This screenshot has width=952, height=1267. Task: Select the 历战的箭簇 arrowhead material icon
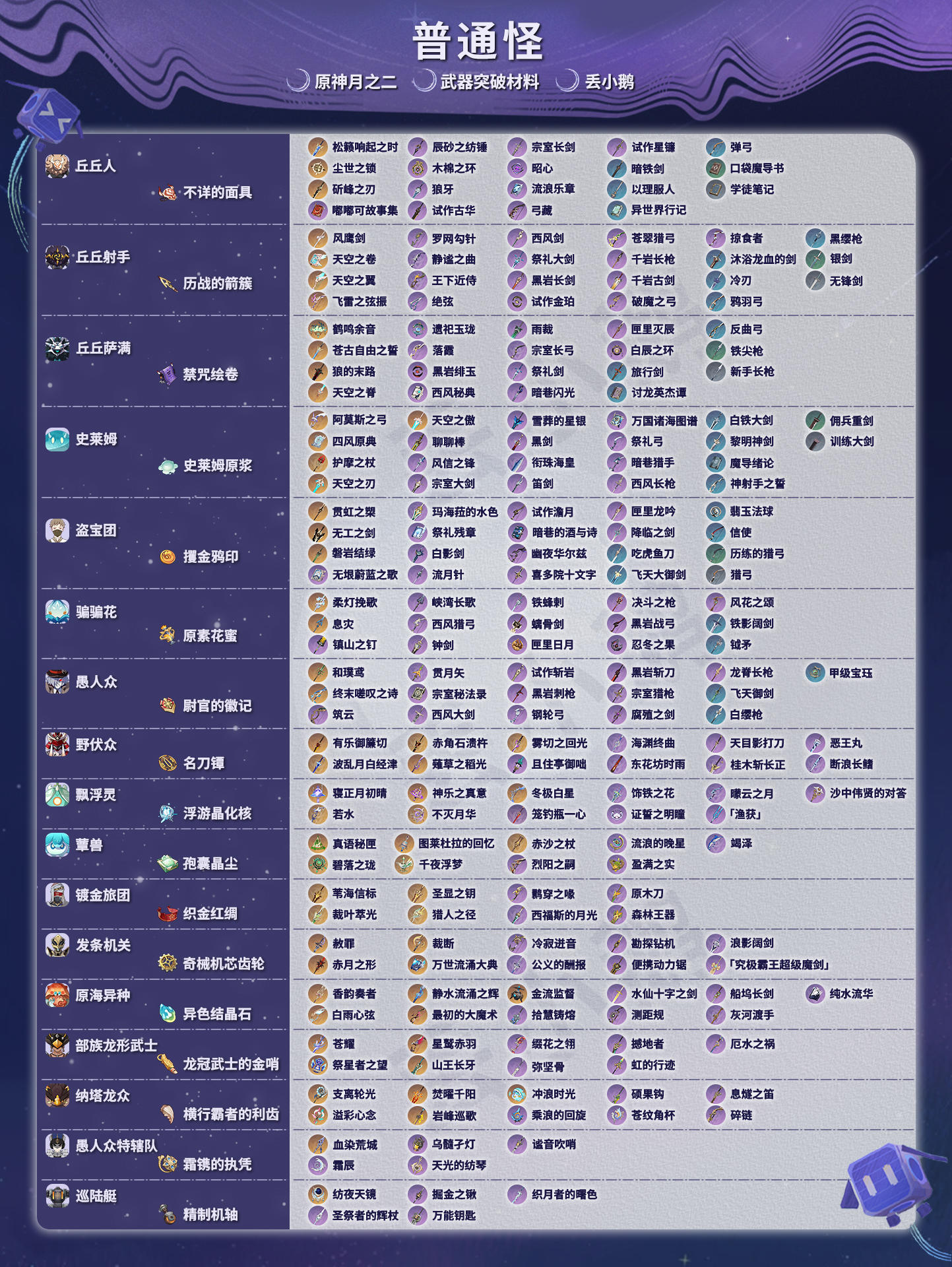coord(168,284)
